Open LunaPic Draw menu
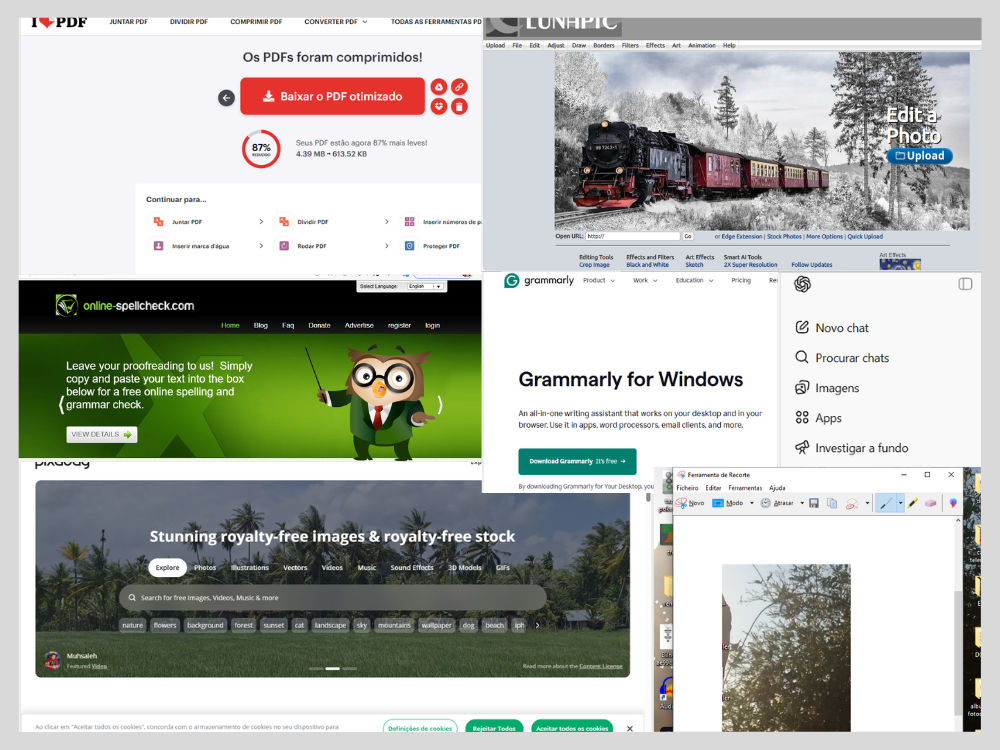 coord(578,45)
